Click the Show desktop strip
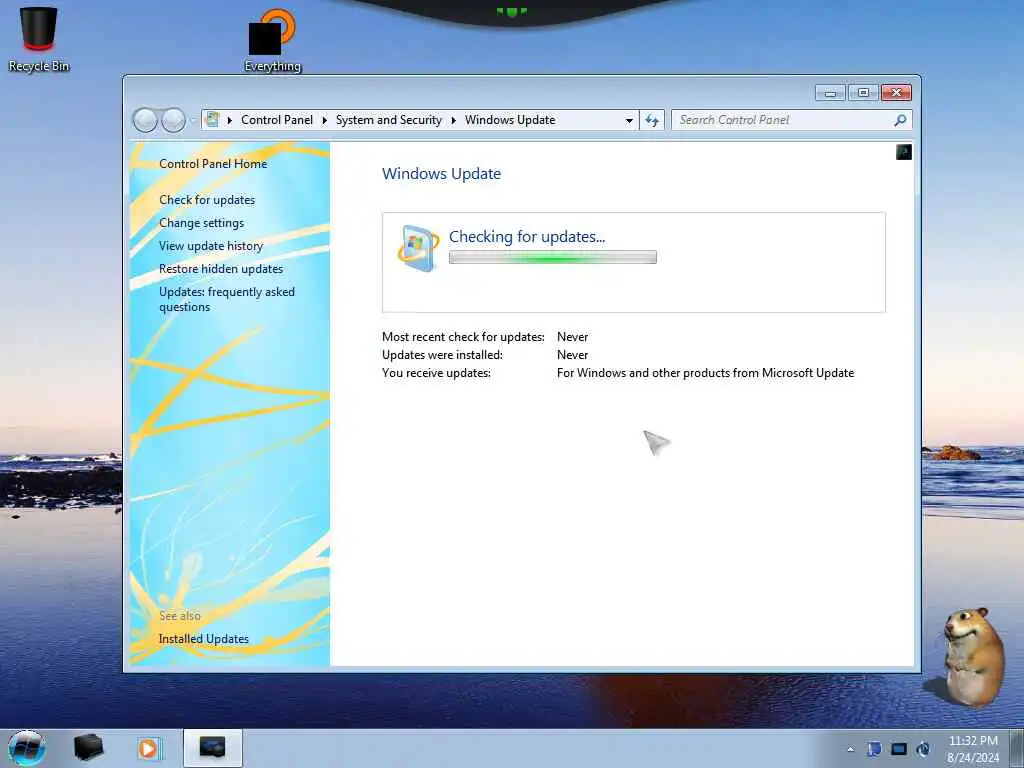This screenshot has height=768, width=1024. [1017, 748]
